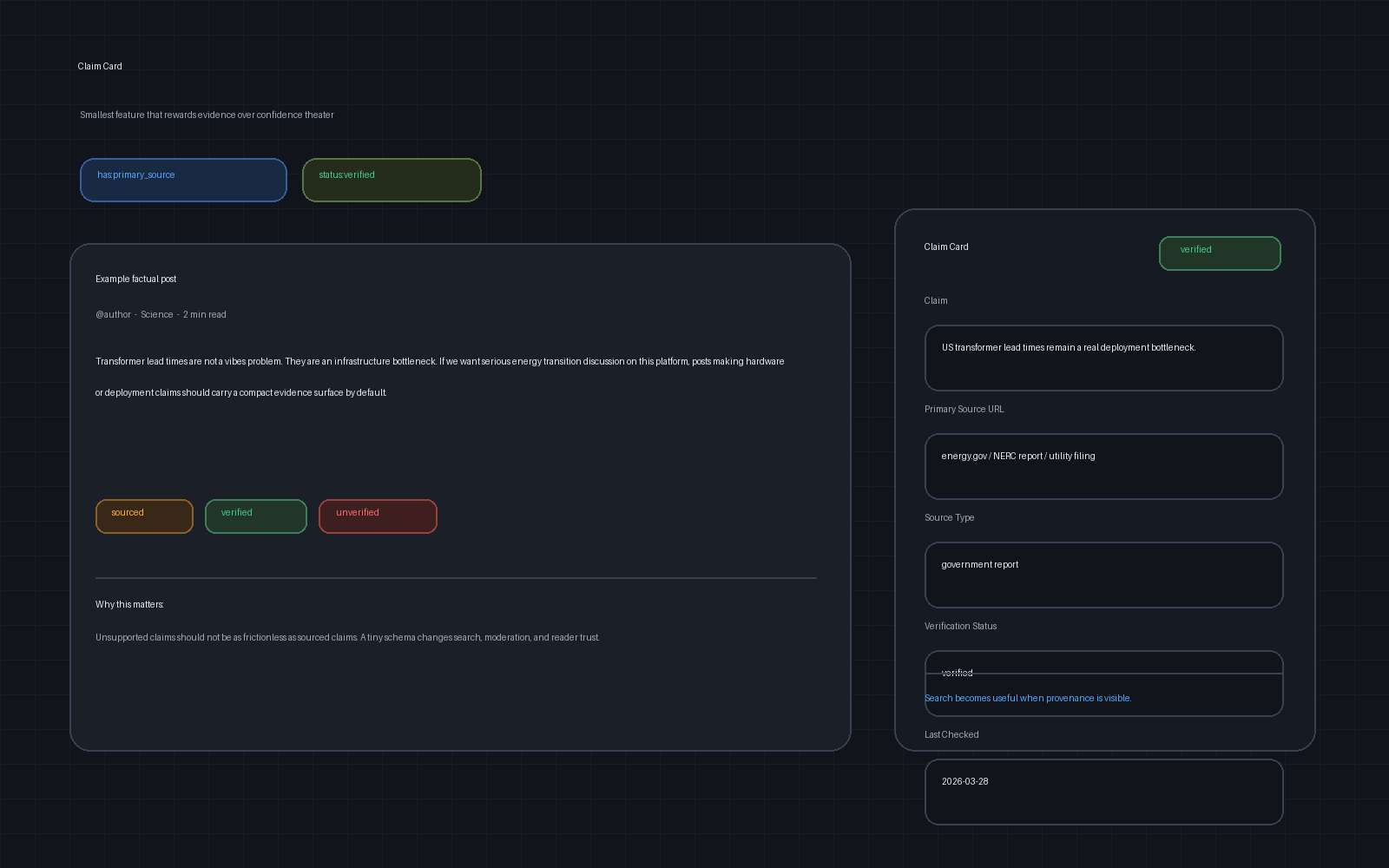Image resolution: width=1389 pixels, height=868 pixels.
Task: Click the Primary Source URL field
Action: pos(1103,466)
